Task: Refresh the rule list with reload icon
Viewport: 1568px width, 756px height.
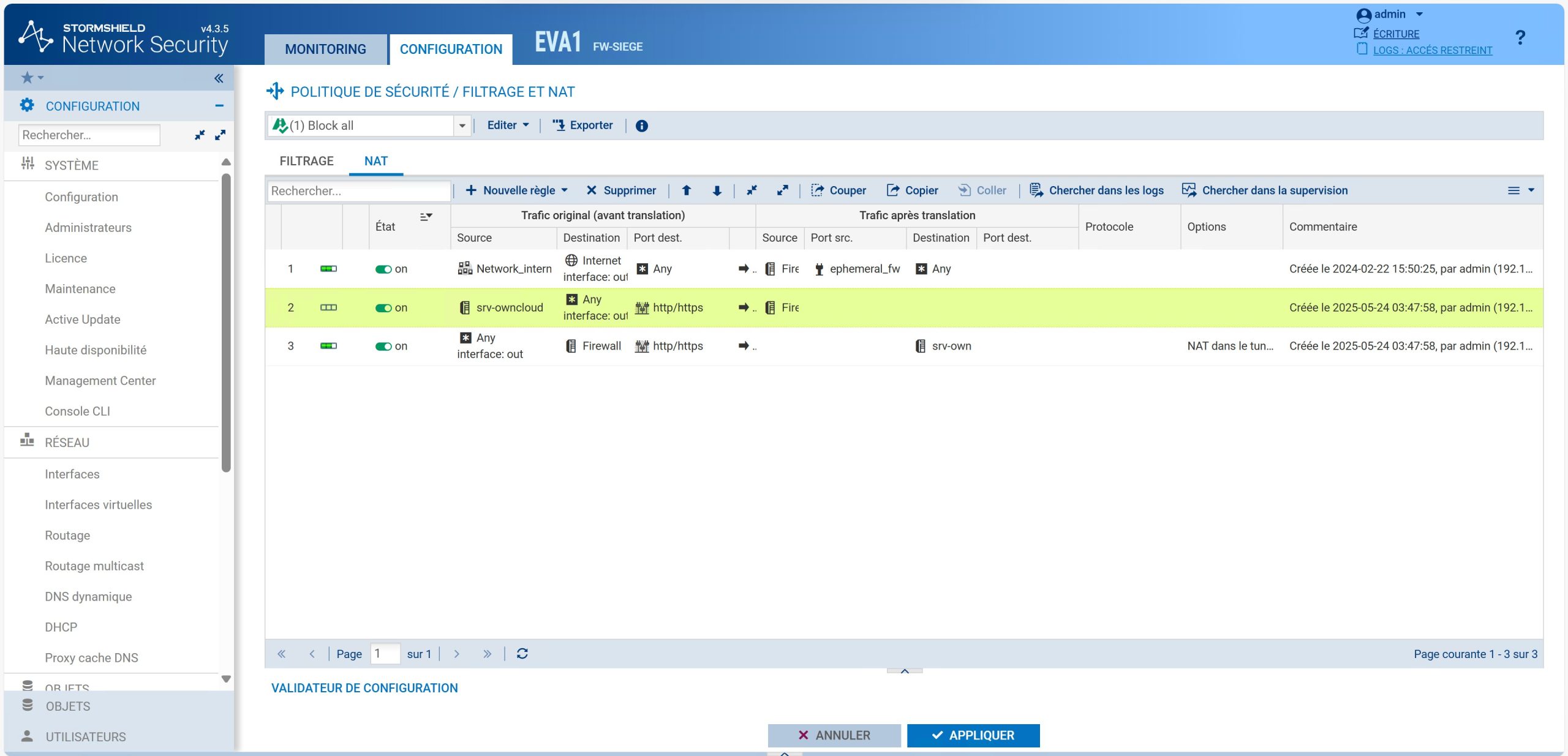Action: pos(522,654)
